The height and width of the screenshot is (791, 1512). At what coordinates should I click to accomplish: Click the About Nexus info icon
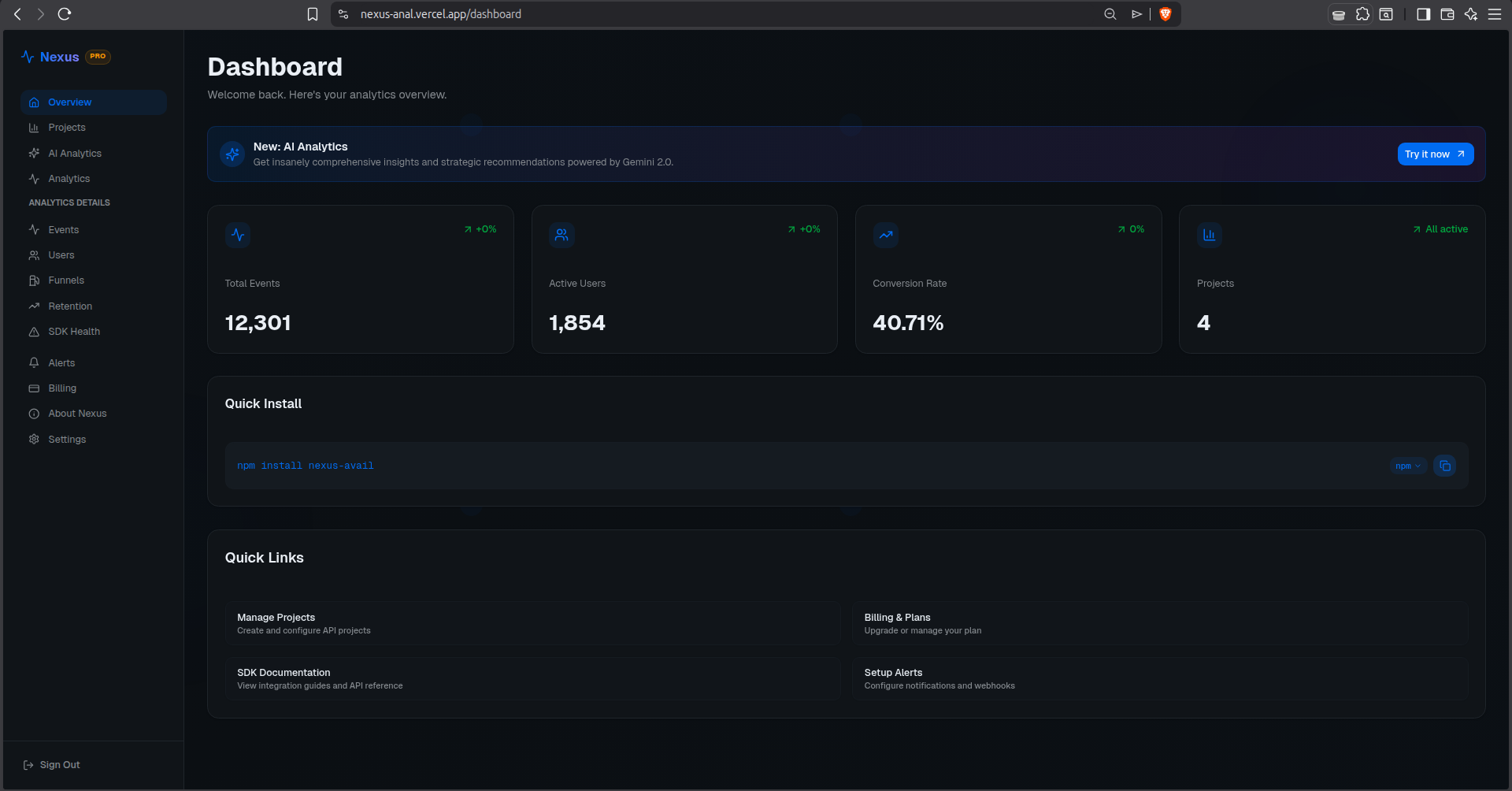34,414
